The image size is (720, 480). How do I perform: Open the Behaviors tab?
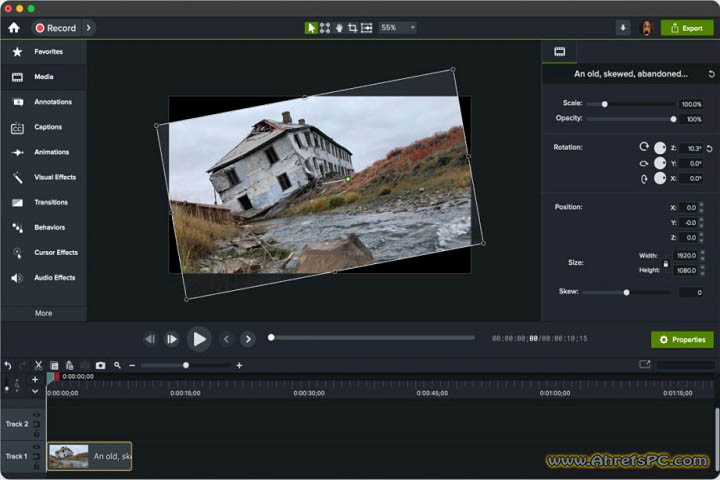tap(43, 227)
